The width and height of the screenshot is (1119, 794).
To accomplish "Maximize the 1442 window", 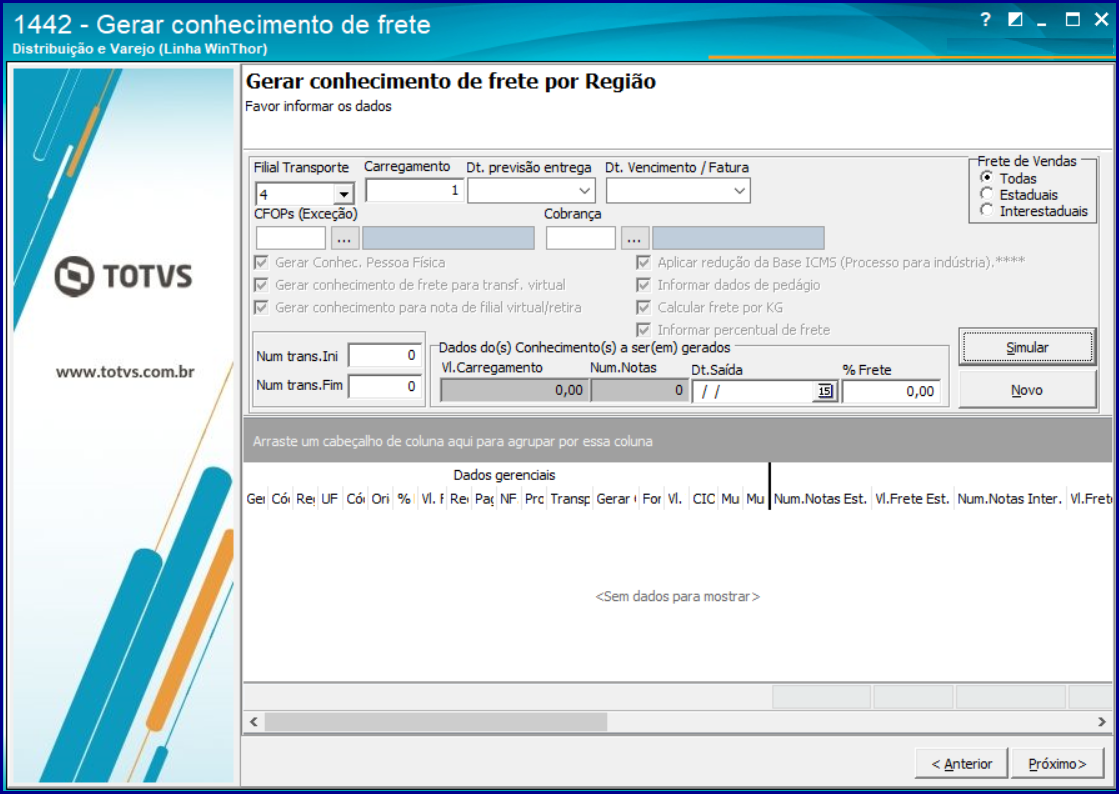I will pos(1073,20).
